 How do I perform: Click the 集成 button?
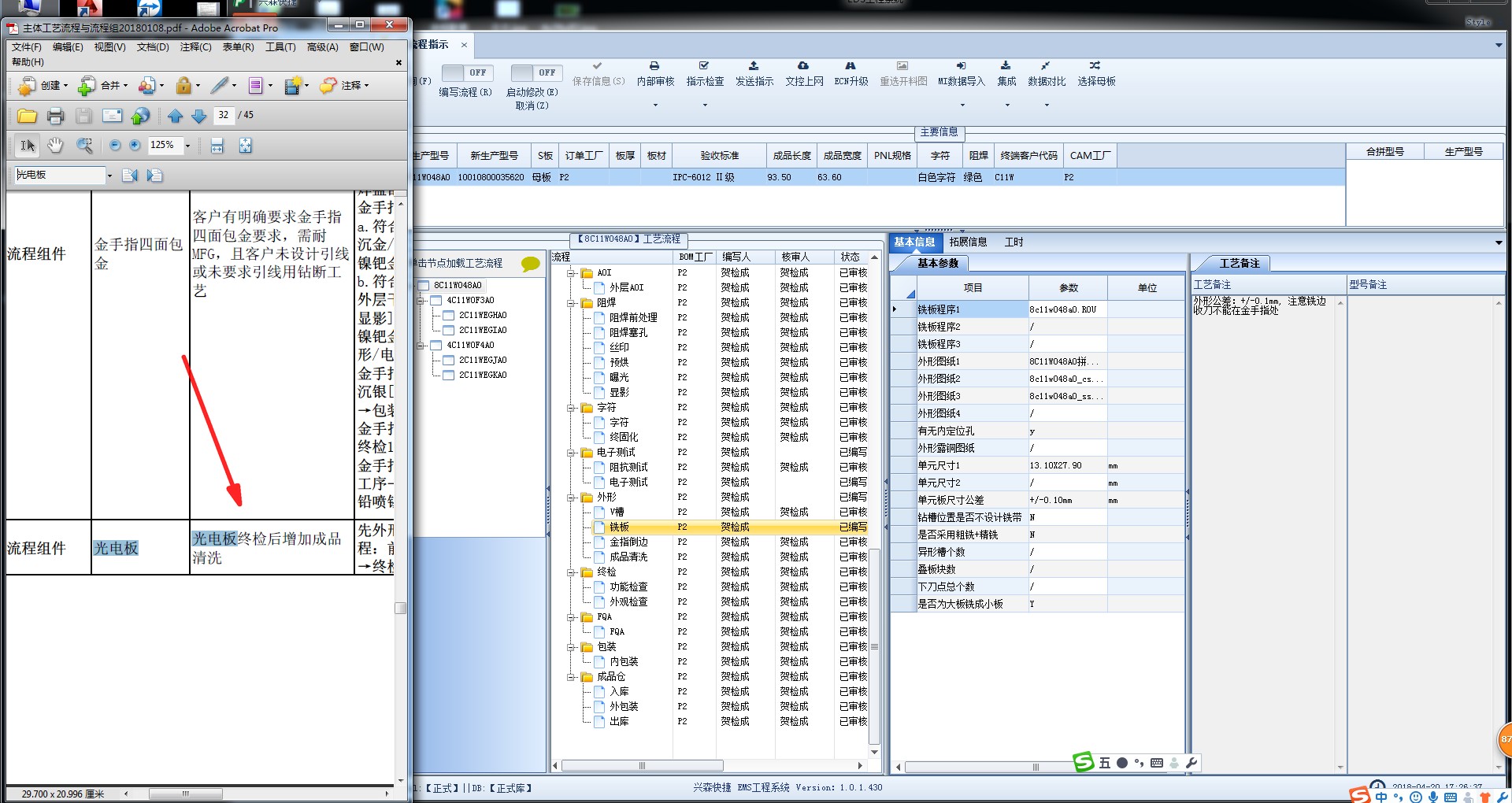coord(1006,73)
